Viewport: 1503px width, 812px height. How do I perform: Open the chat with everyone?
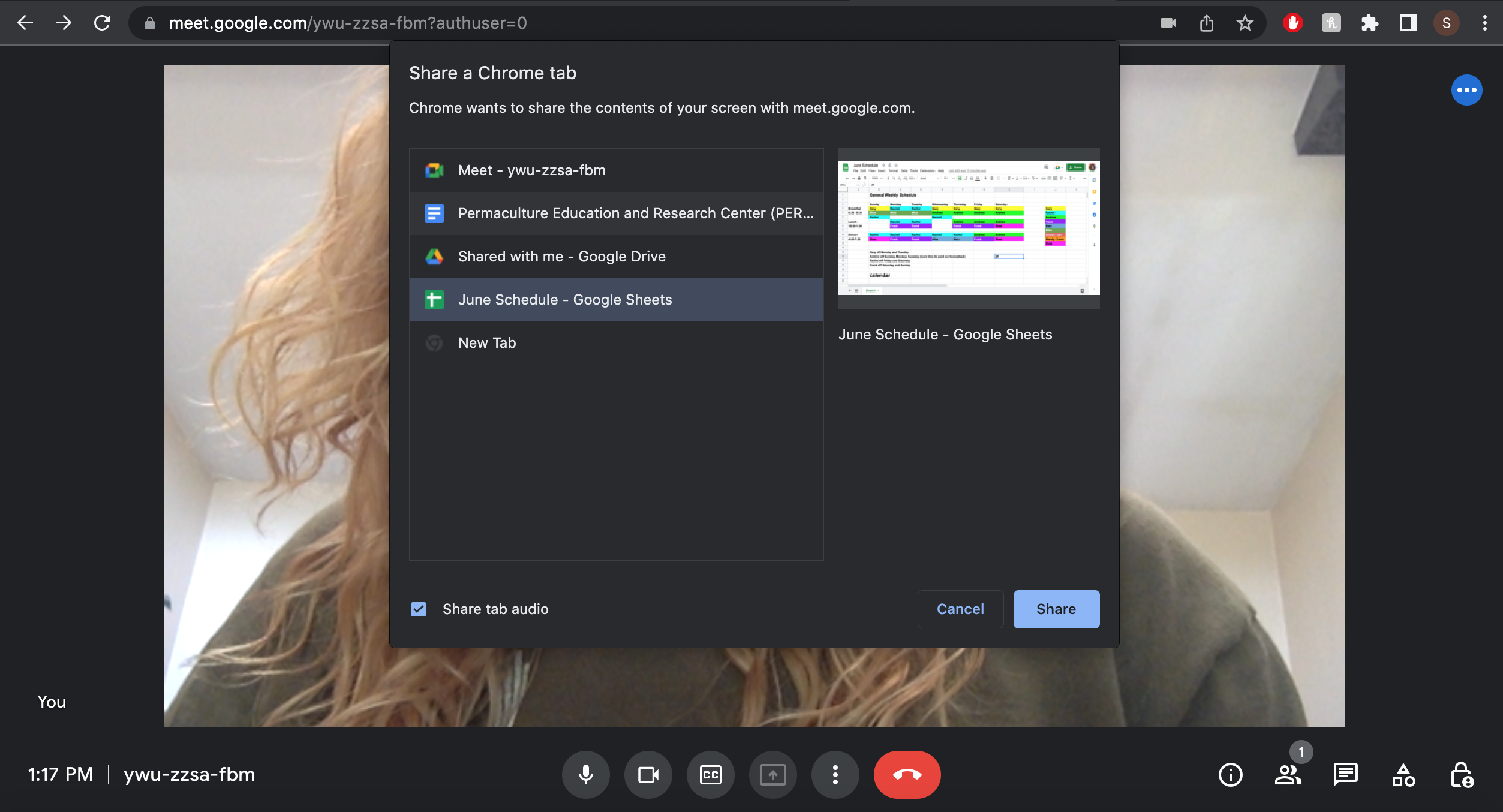click(1345, 774)
